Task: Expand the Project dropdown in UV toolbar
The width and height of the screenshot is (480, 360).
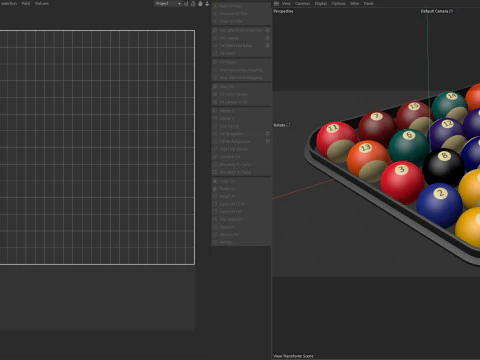Action: (x=168, y=4)
